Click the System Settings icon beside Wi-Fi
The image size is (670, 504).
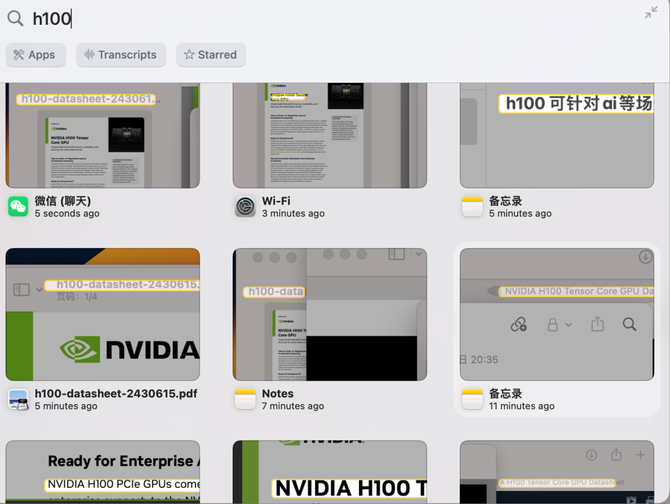tap(245, 207)
